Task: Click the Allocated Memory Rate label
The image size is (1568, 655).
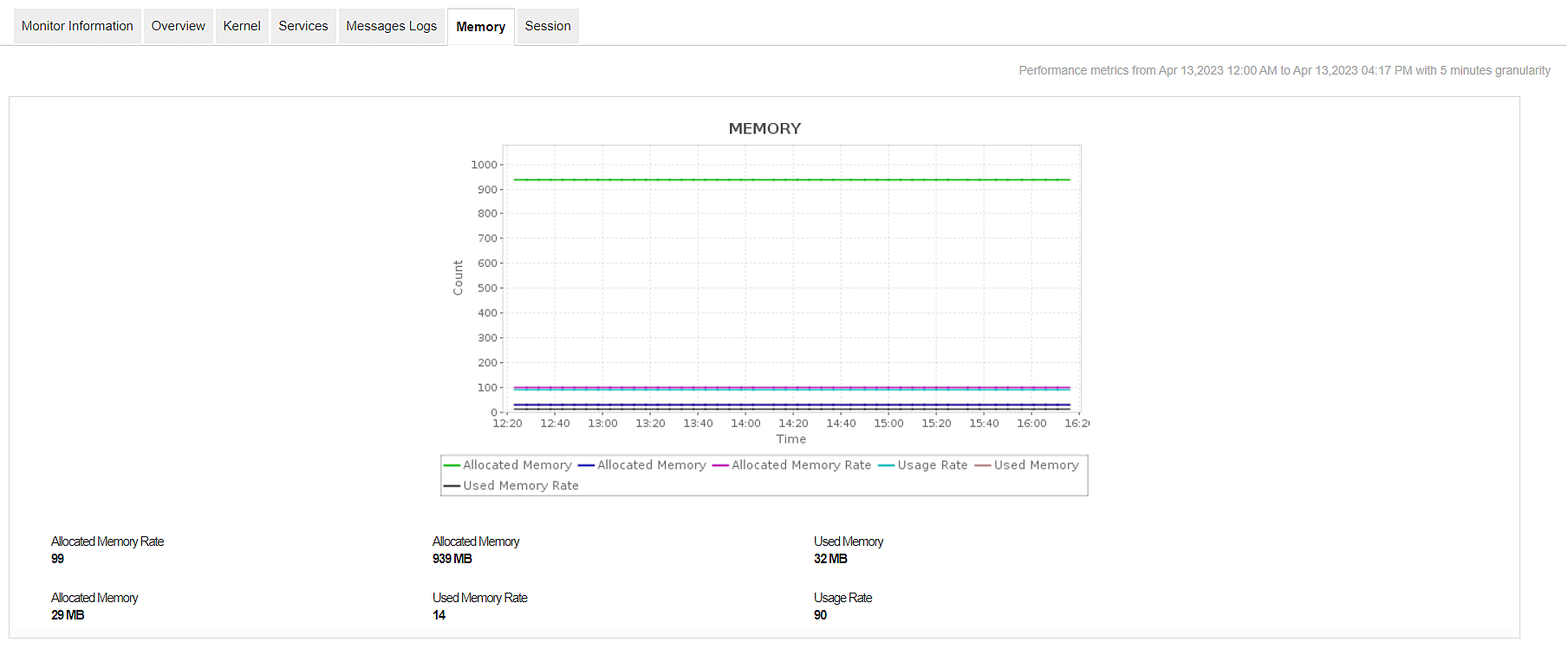Action: pyautogui.click(x=107, y=542)
